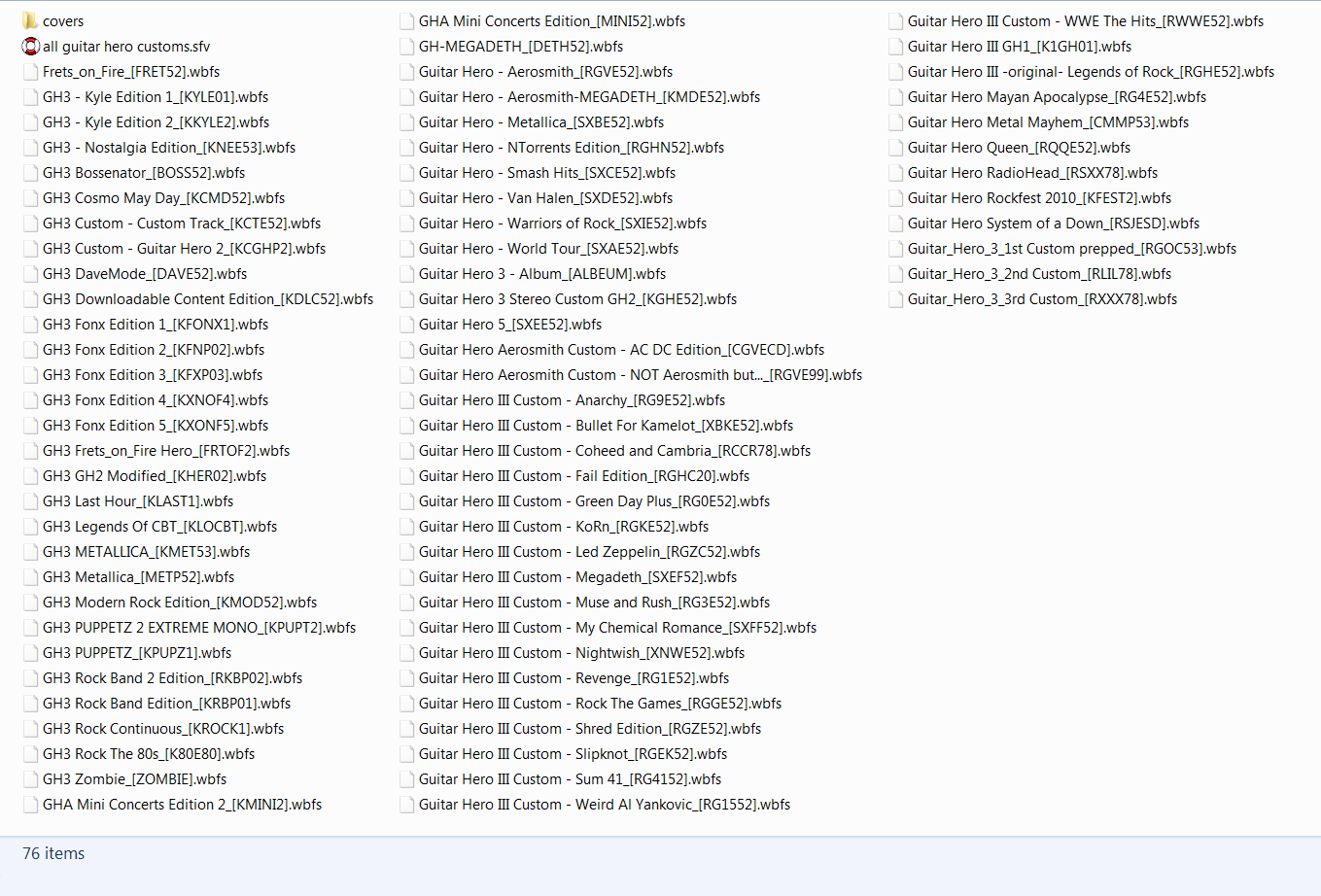
Task: Select GH3 Rock Band 2 Edition_[RKBP02].wbfs
Action: click(172, 677)
